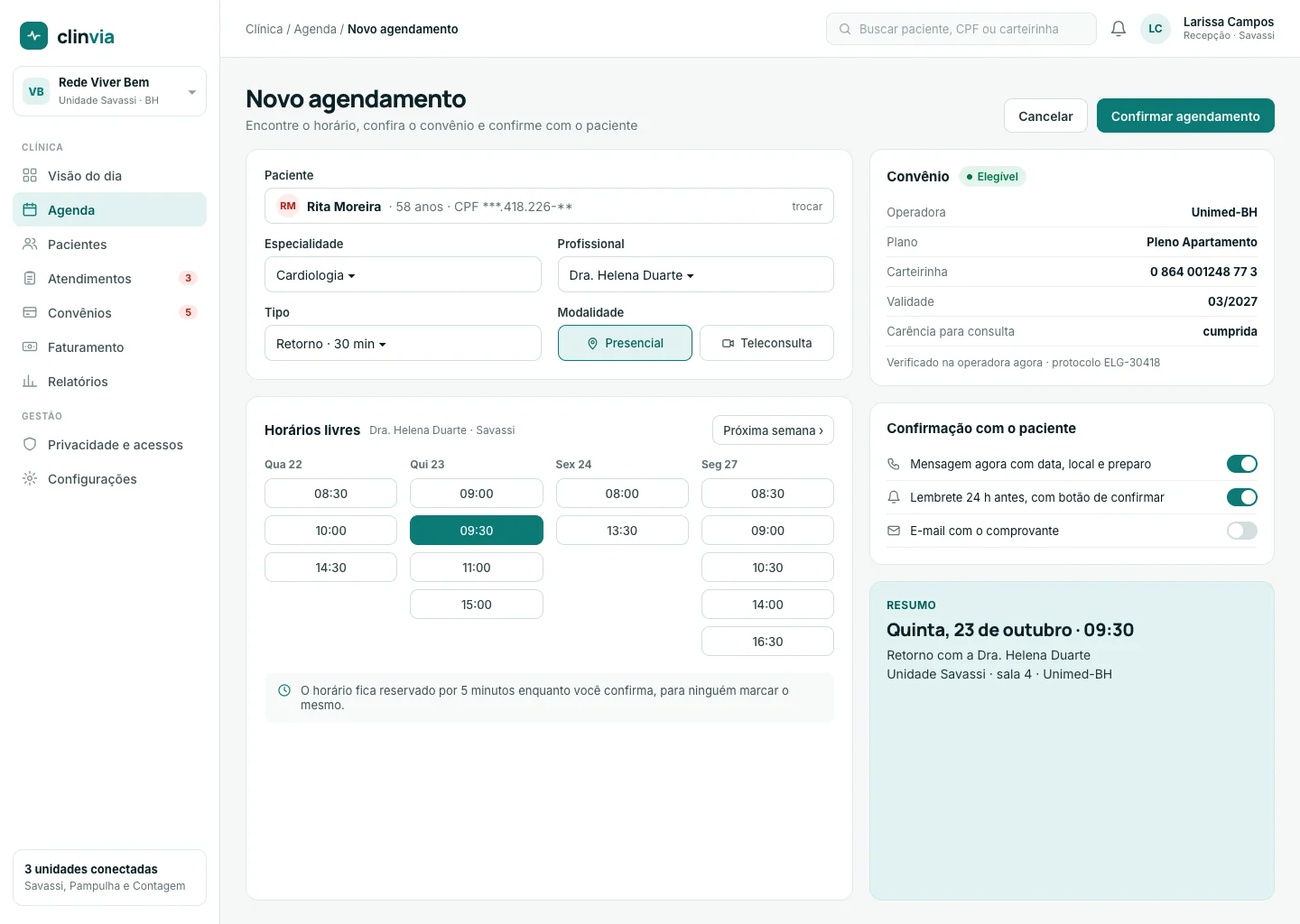Turn off Lembrete 24 h antes toggle
Screen dimensions: 1300x924
1242,497
